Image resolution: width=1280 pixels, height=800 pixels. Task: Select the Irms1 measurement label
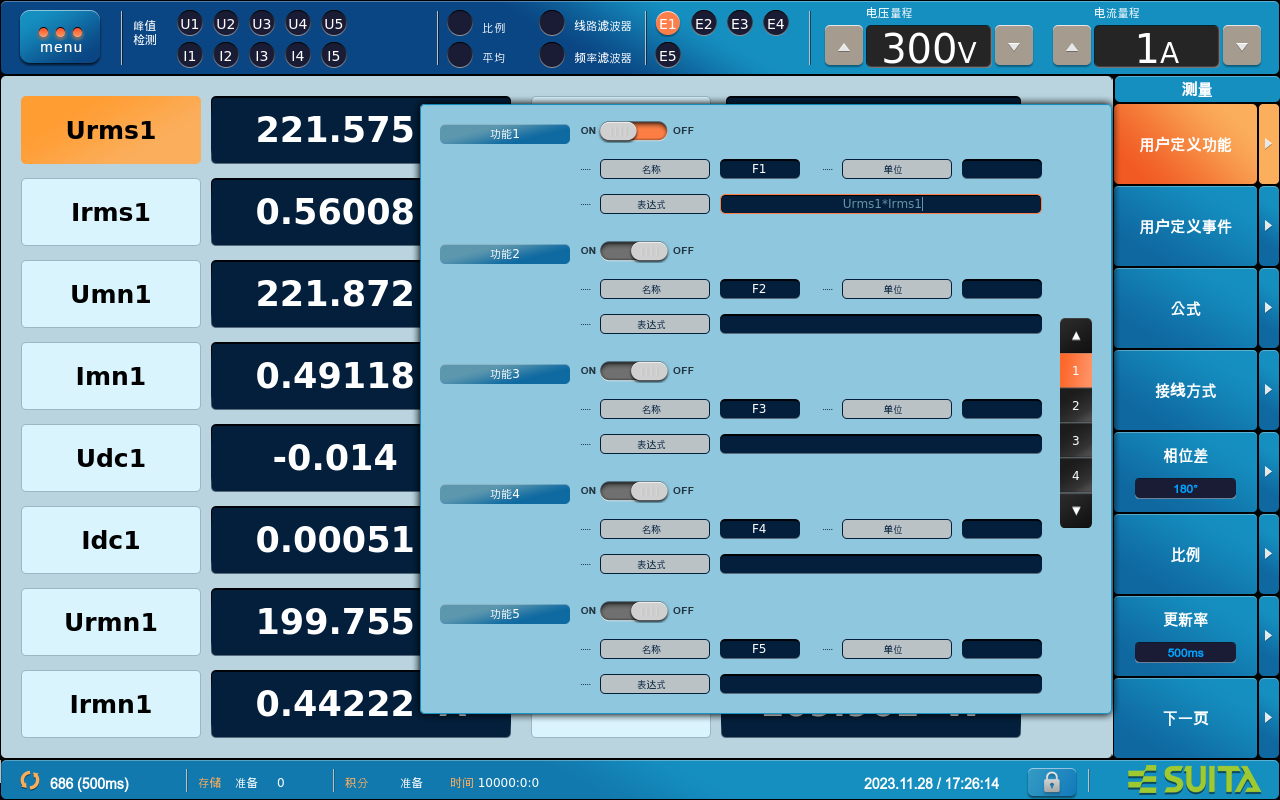(x=111, y=212)
